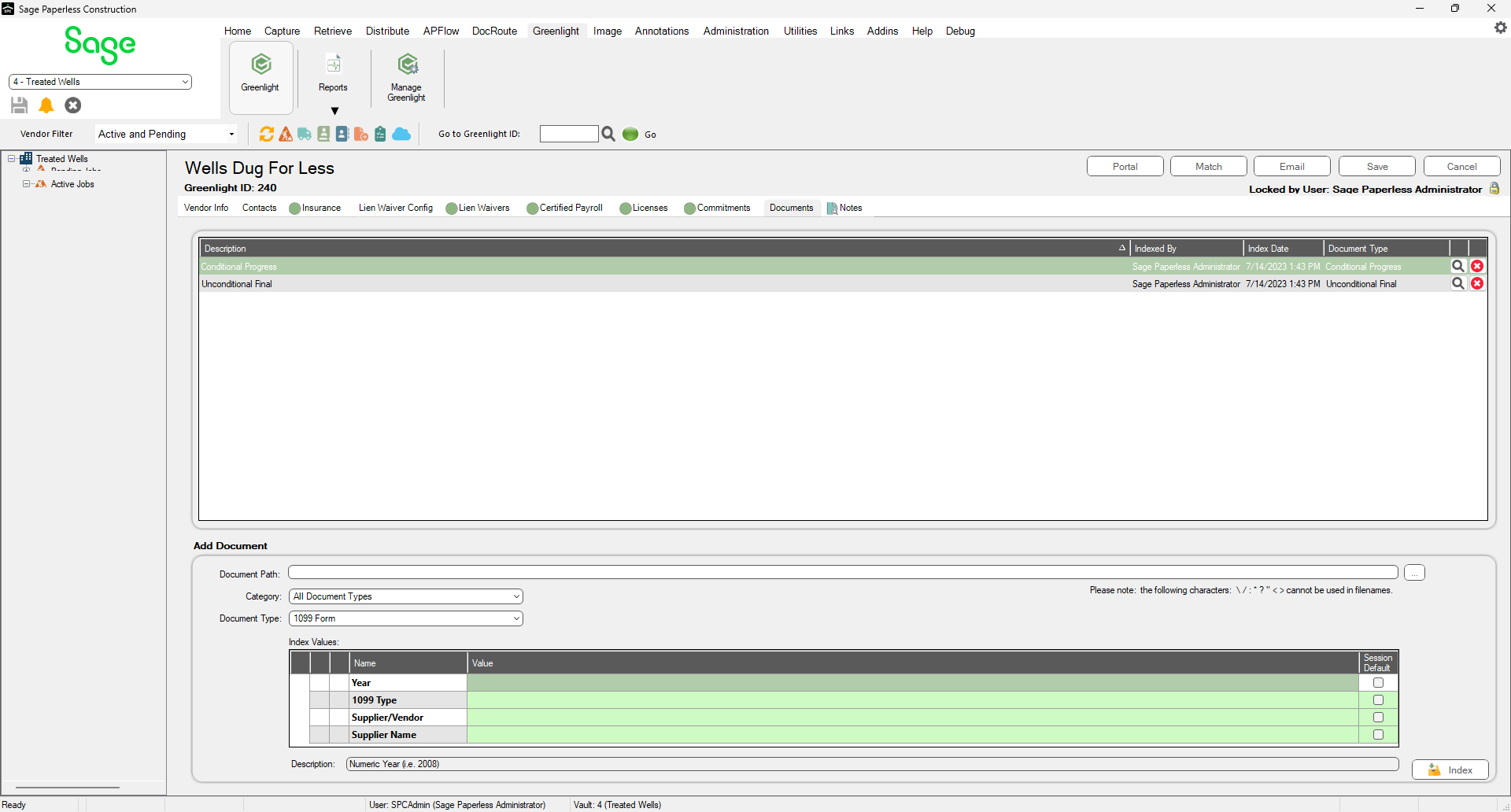Switch to the Notes tab
This screenshot has height=812, width=1511.
[844, 209]
